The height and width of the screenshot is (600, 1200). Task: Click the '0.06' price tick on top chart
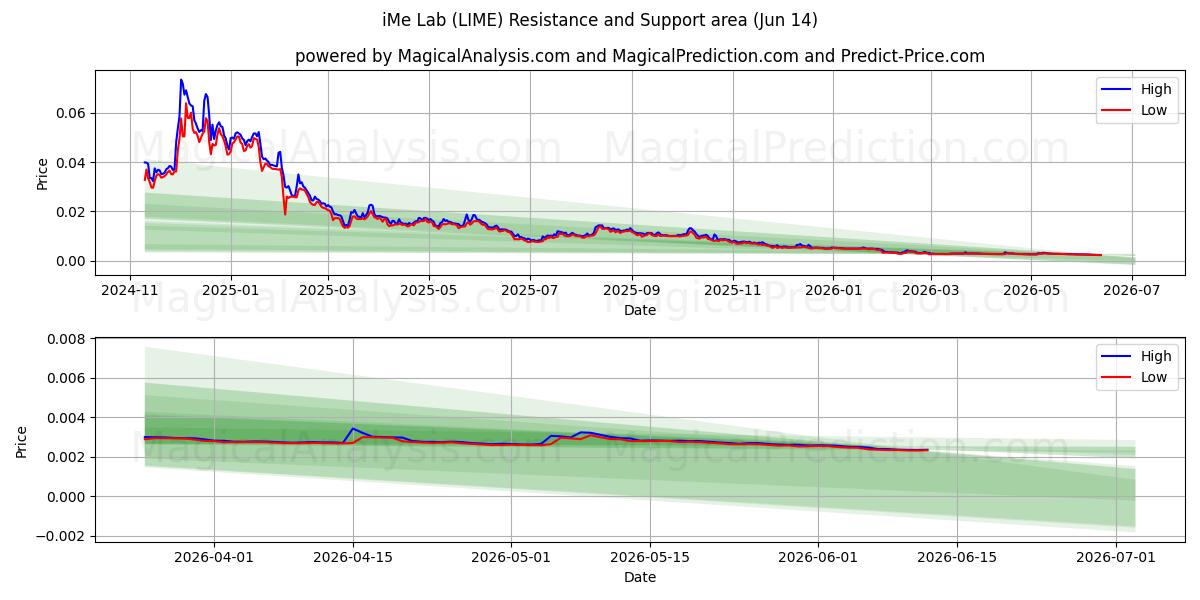pyautogui.click(x=72, y=113)
